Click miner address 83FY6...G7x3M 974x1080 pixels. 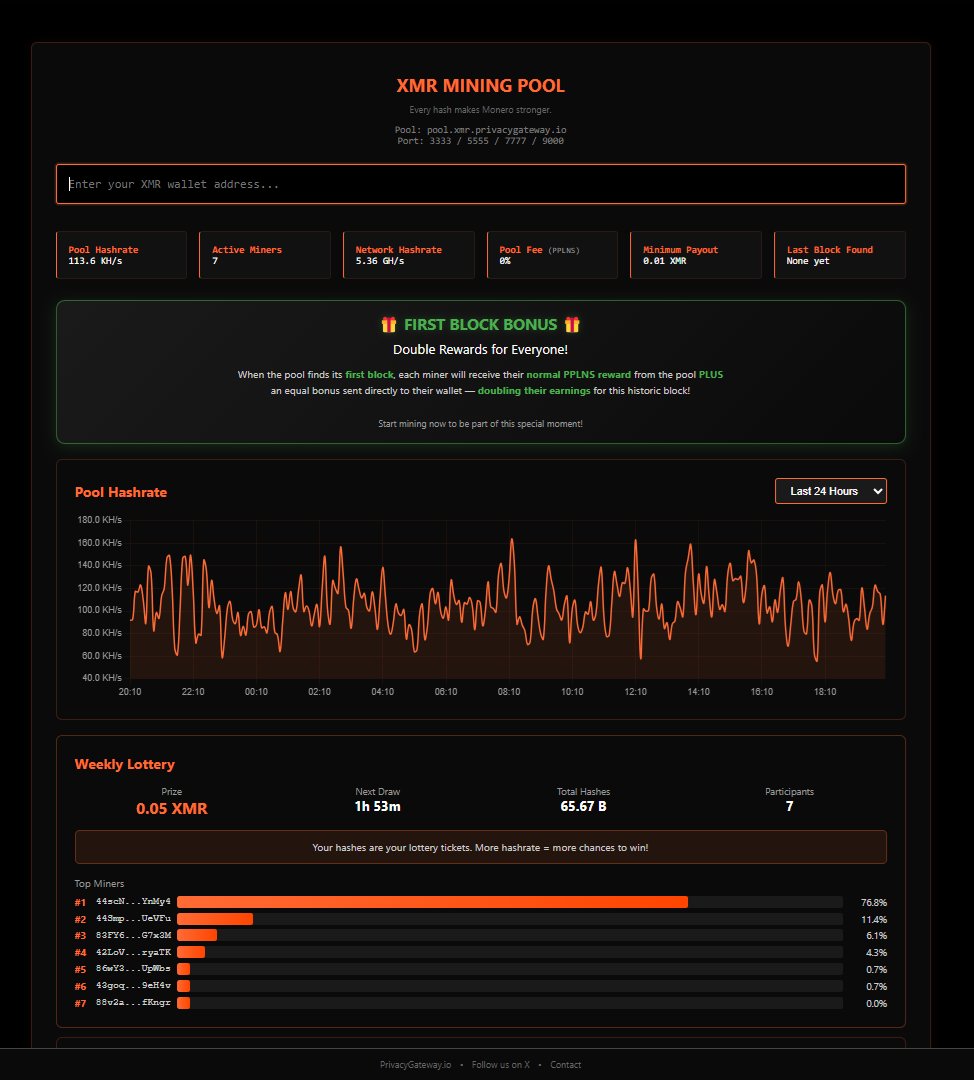(133, 935)
